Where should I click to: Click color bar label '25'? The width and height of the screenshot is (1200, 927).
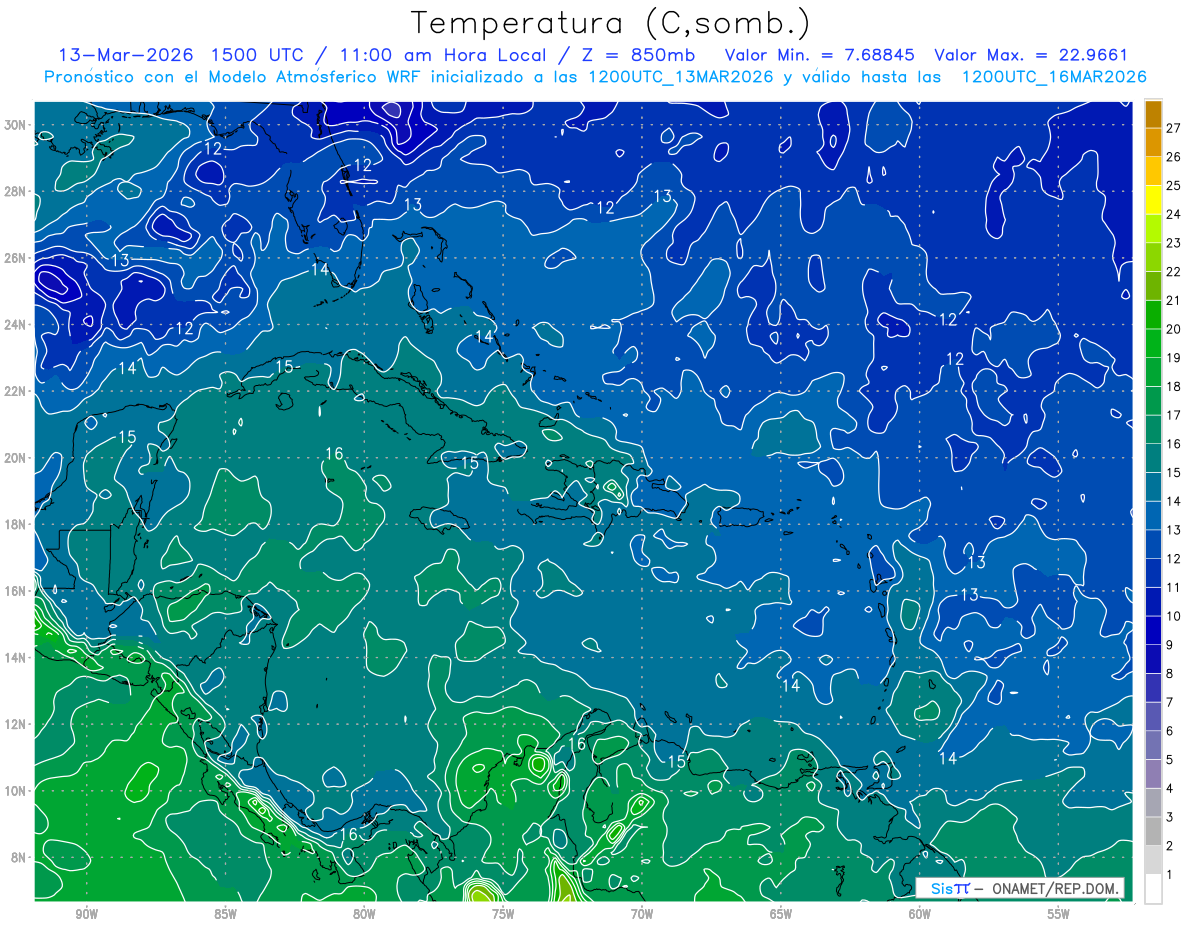pos(1174,185)
